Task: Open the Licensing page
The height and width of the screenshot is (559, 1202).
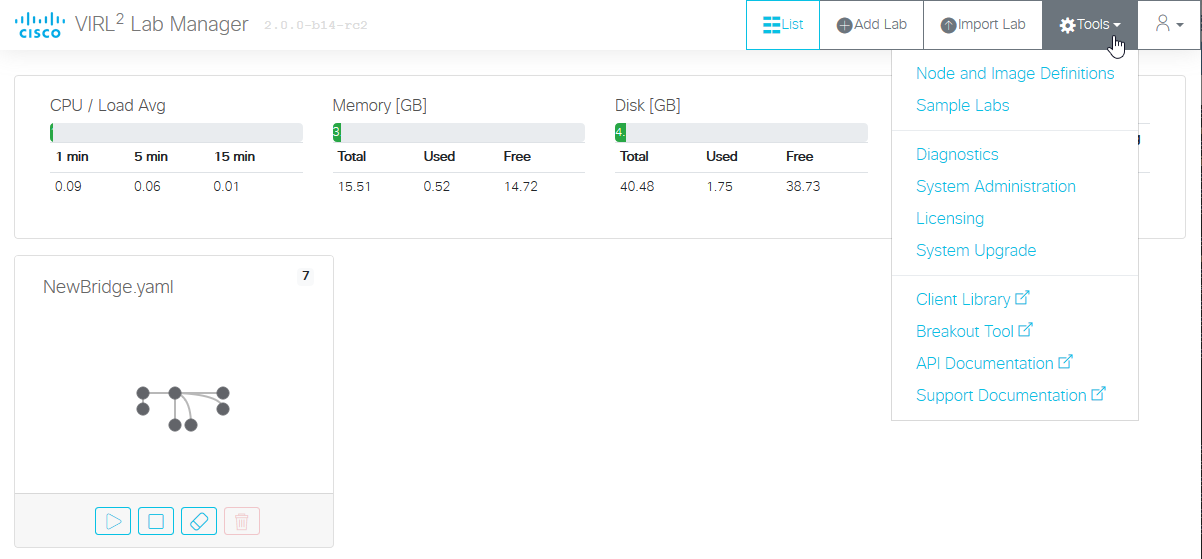Action: pos(950,218)
